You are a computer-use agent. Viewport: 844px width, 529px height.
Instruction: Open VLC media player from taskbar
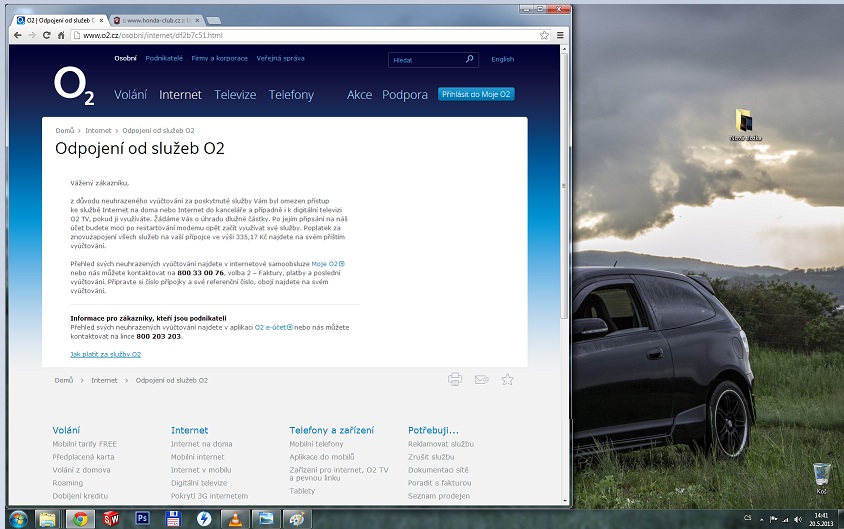coord(234,518)
